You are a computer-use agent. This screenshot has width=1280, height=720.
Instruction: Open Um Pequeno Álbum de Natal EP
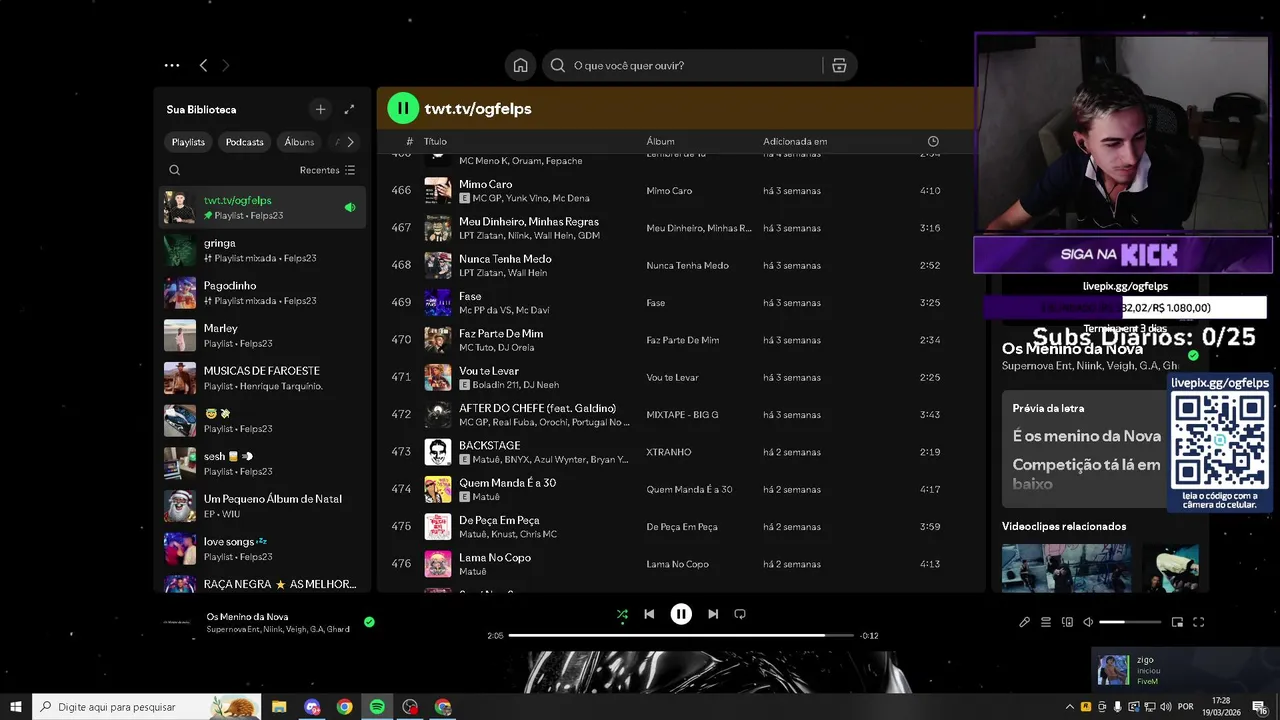click(x=262, y=506)
